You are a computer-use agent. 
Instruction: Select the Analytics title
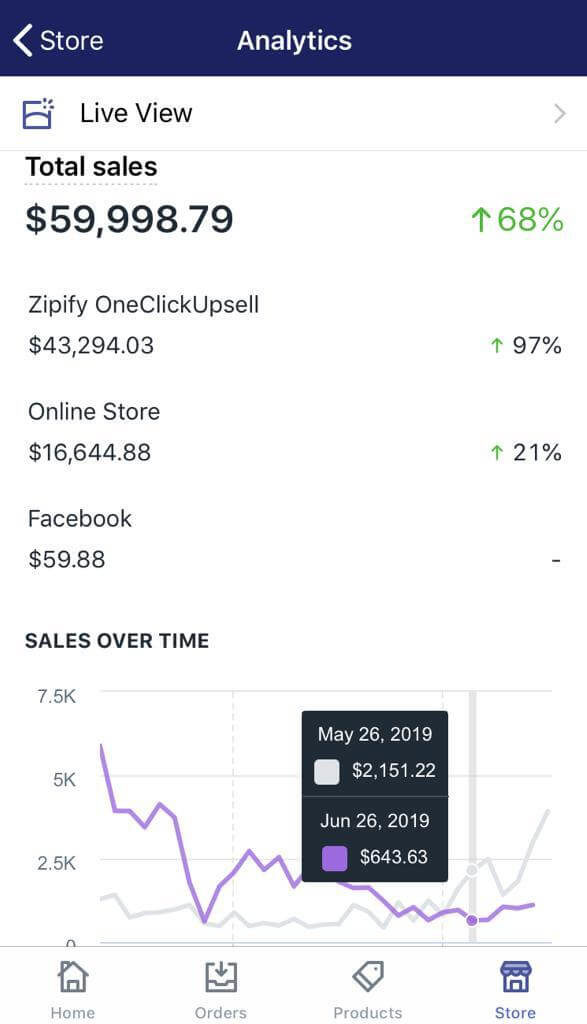tap(294, 40)
